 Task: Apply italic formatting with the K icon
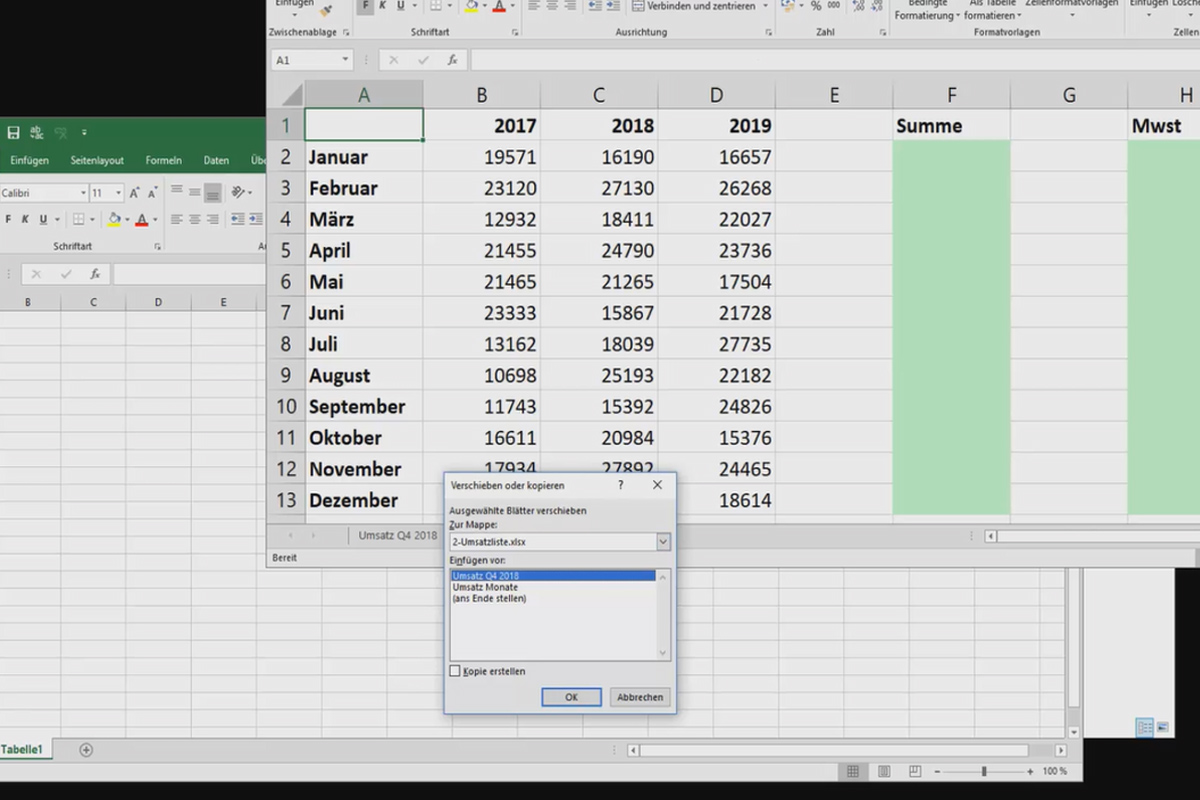(x=381, y=5)
